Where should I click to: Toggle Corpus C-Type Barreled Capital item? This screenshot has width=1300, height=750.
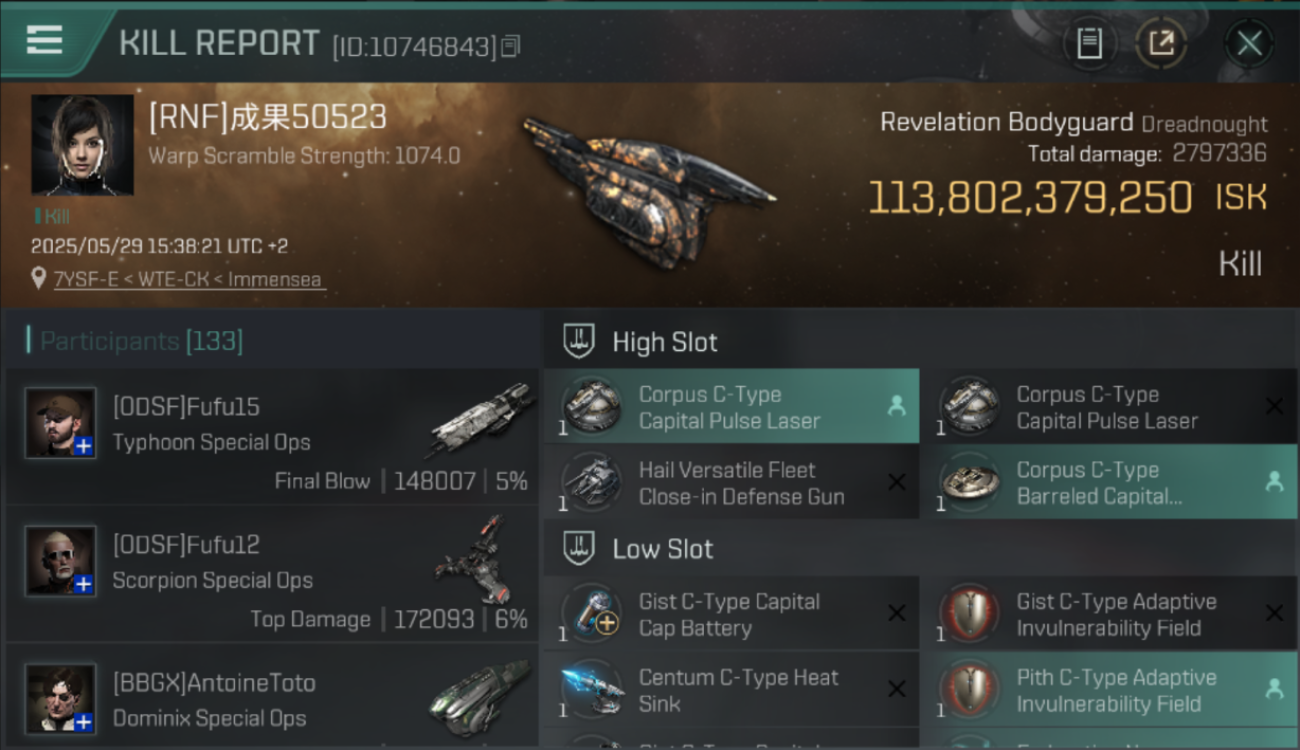click(x=1109, y=482)
